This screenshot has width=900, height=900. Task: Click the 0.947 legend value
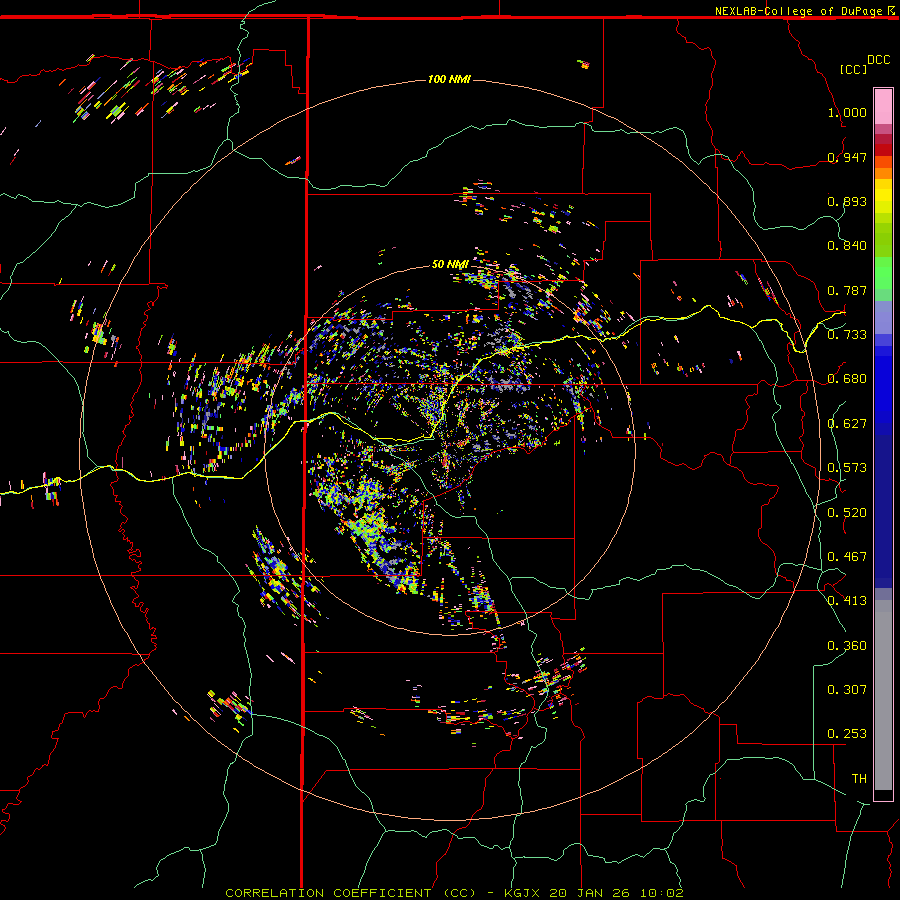pos(847,157)
